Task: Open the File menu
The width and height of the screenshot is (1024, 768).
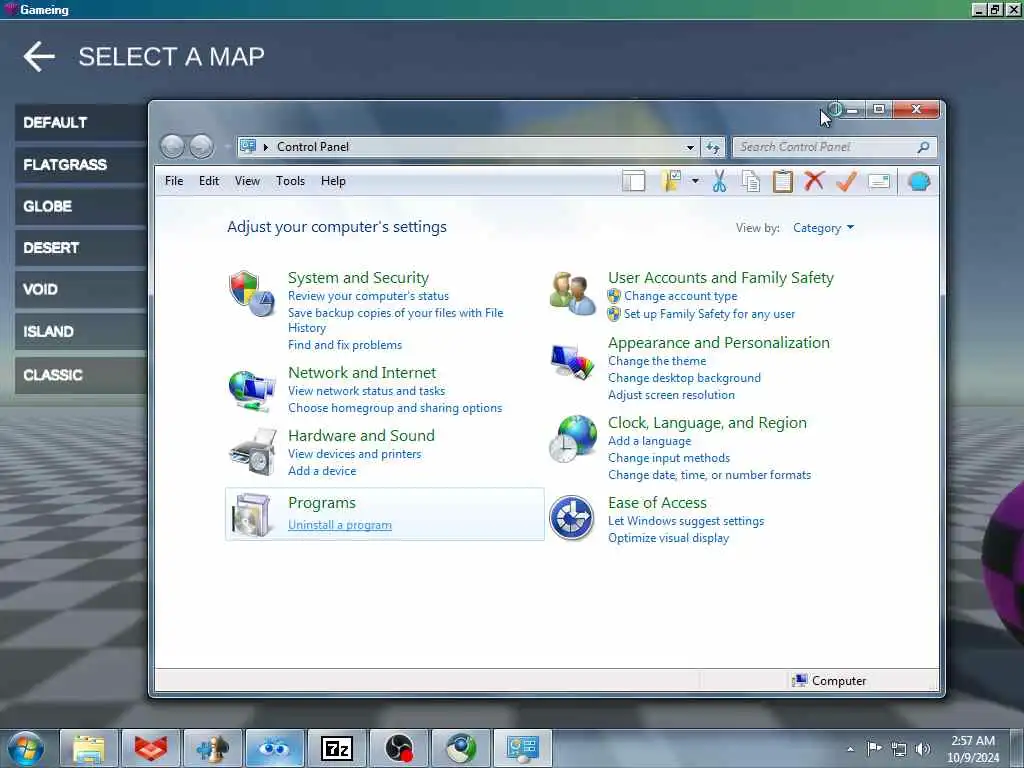Action: coord(174,181)
